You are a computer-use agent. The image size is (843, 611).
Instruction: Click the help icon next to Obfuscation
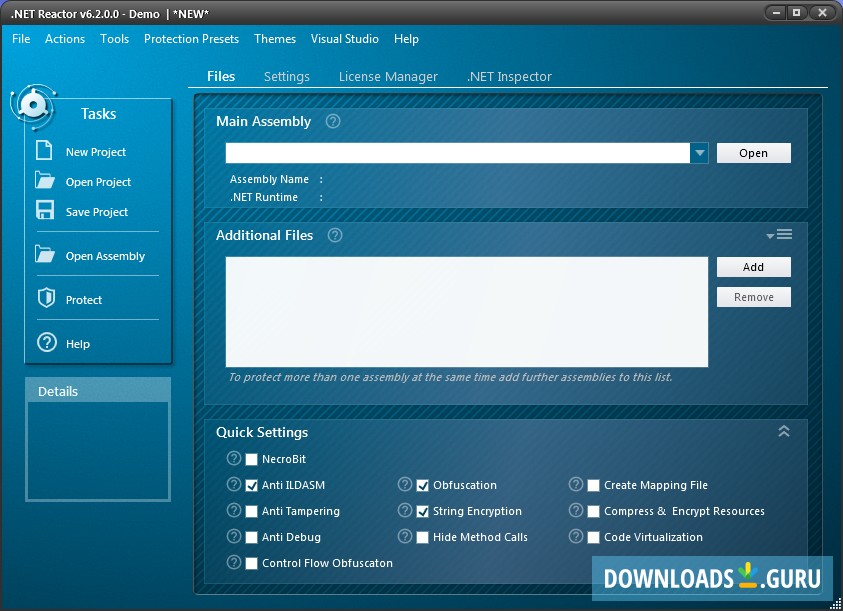coord(405,484)
